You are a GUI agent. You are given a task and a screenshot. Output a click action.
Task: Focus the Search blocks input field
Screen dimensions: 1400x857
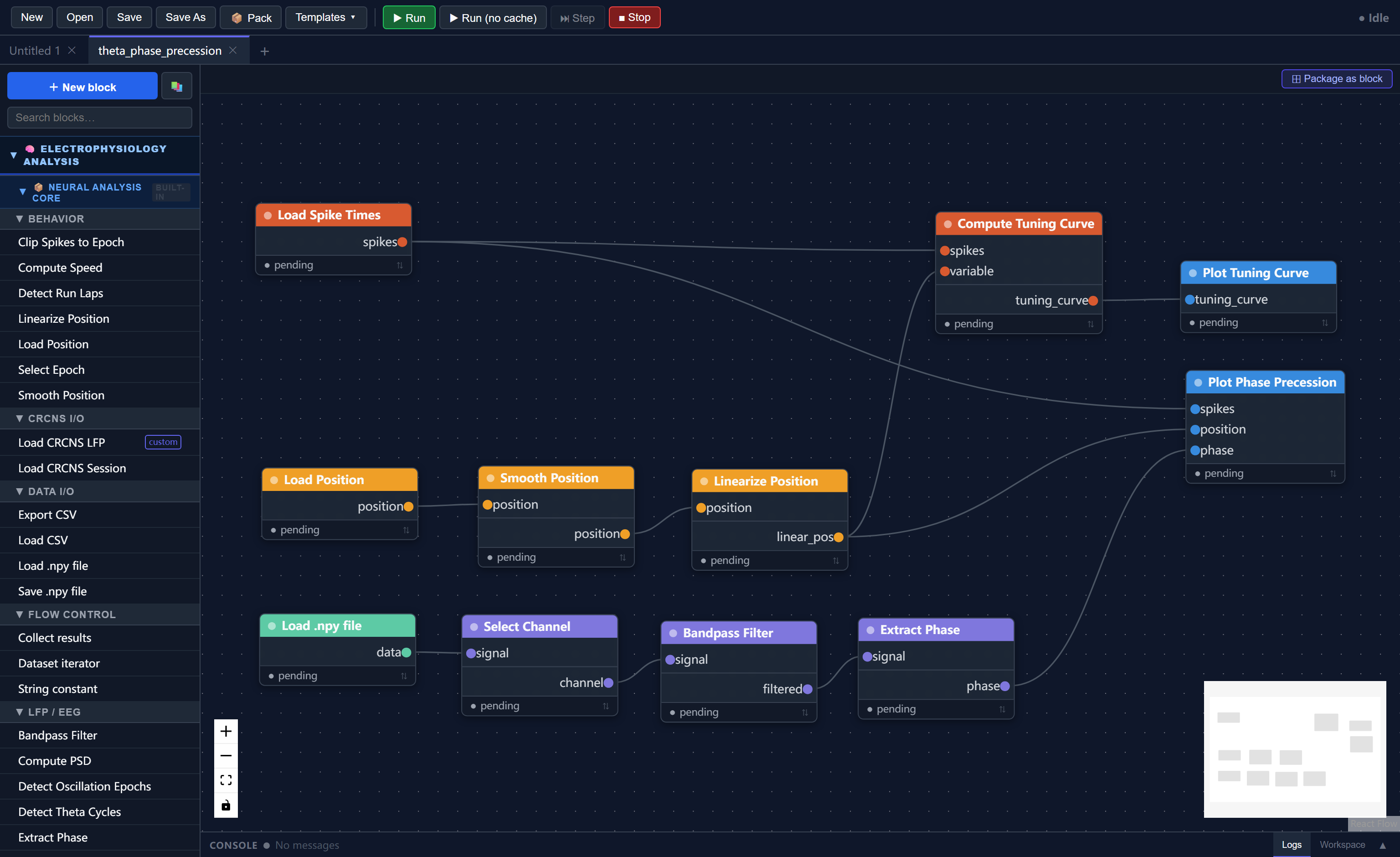point(99,118)
